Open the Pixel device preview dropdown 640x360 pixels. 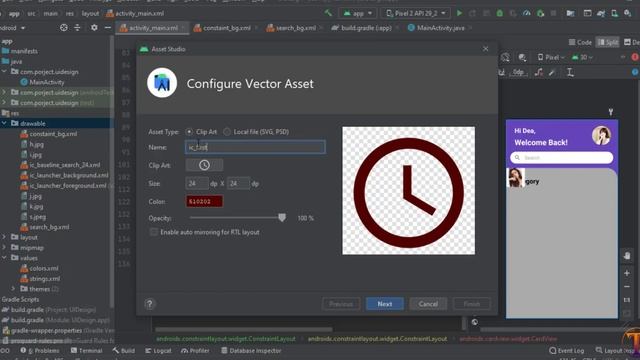[551, 57]
